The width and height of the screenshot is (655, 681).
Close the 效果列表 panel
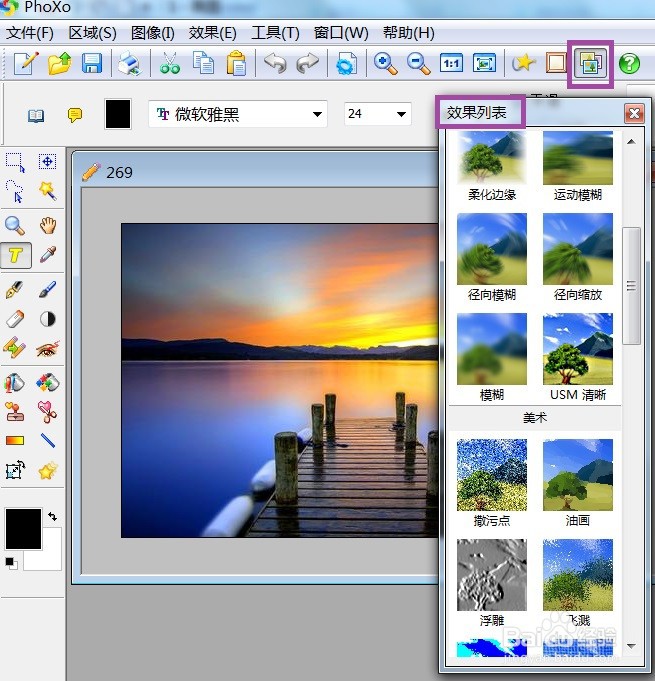coord(634,113)
